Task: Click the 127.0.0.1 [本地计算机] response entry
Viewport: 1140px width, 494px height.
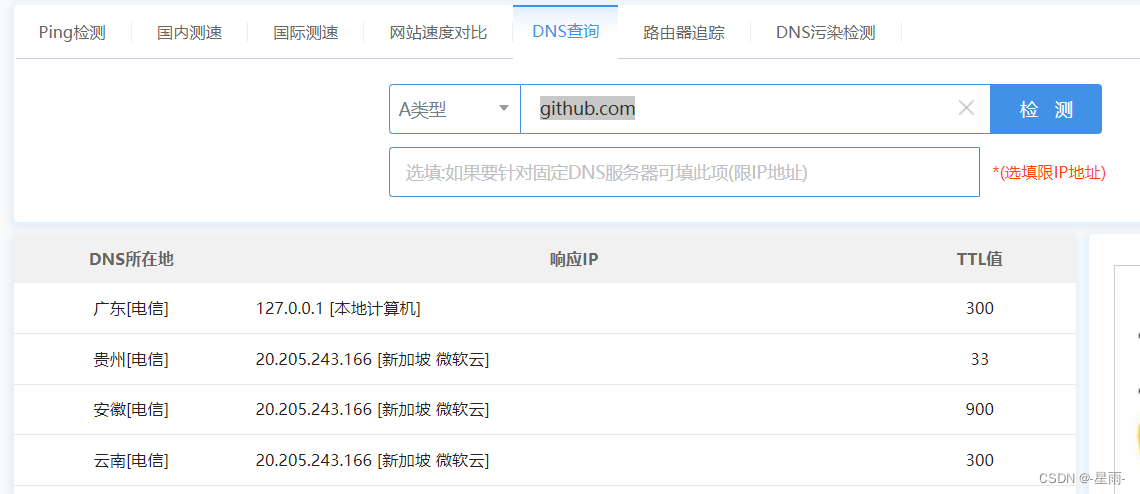Action: 338,308
